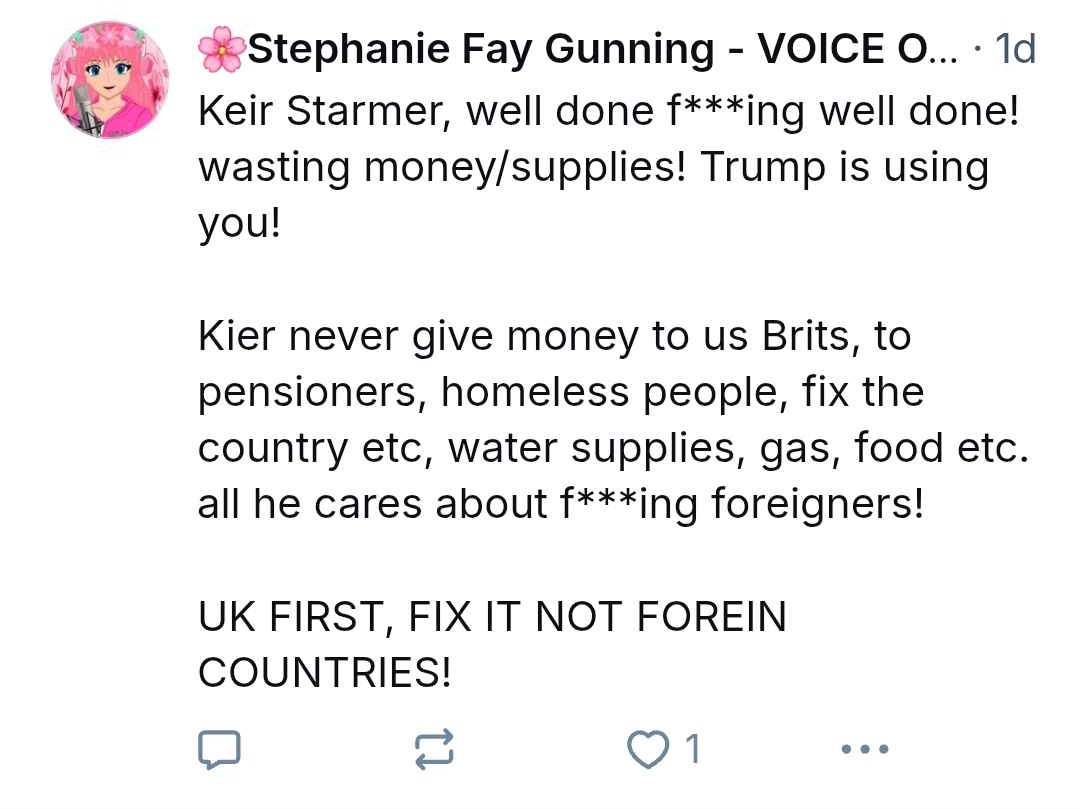Image resolution: width=1080 pixels, height=809 pixels.
Task: Click the word "COUNTRIES!" at the post's end
Action: pos(325,672)
